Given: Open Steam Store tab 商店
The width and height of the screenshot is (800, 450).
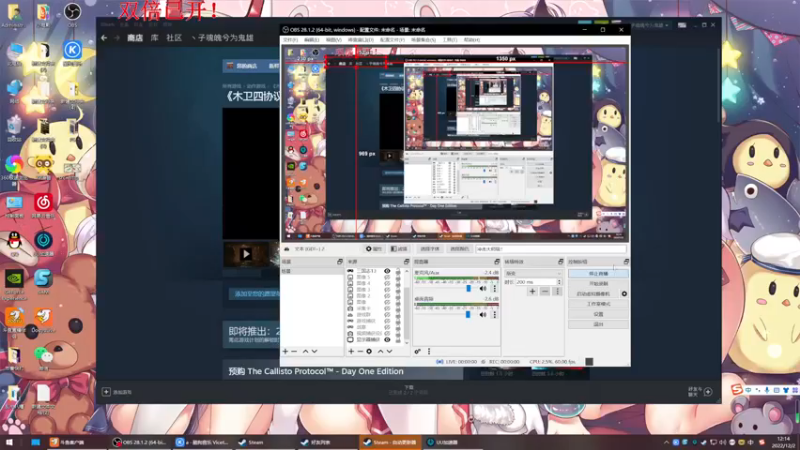Looking at the screenshot, I should [135, 38].
